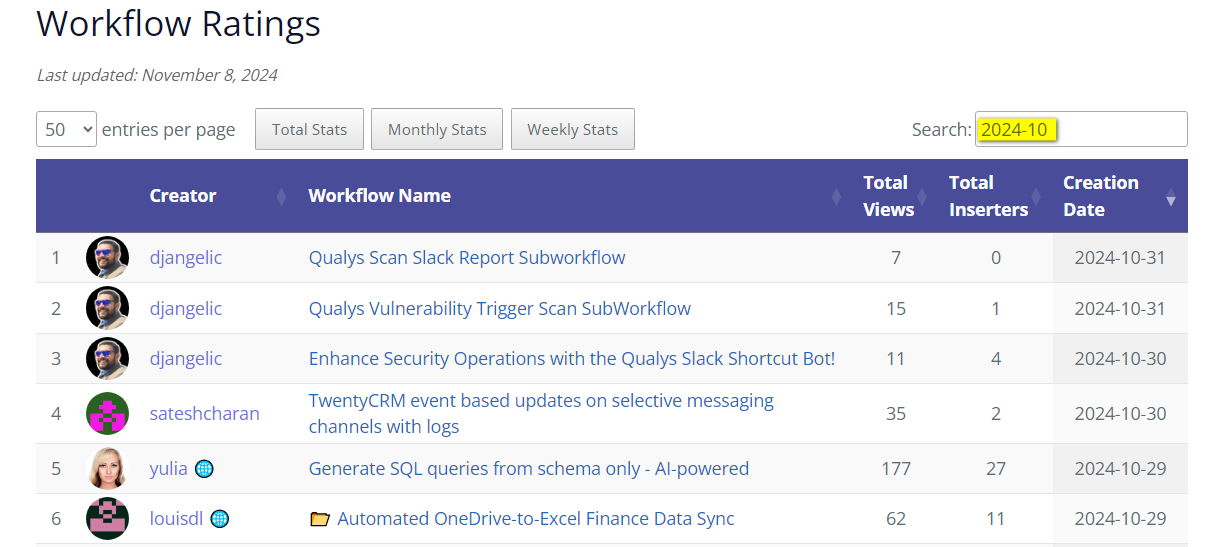Click the folder icon before Automated OneDrive-to-Excel

pyautogui.click(x=320, y=519)
